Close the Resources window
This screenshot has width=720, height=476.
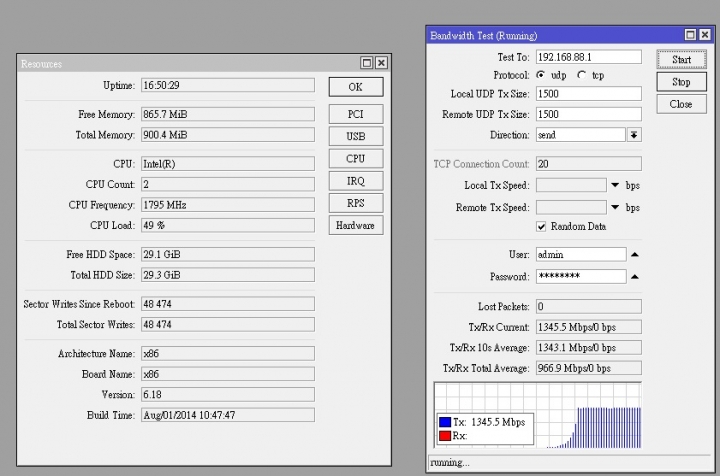coord(381,63)
